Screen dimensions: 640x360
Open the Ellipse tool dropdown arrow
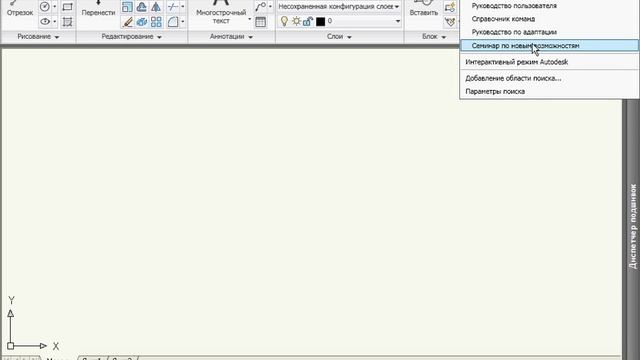[x=55, y=21]
